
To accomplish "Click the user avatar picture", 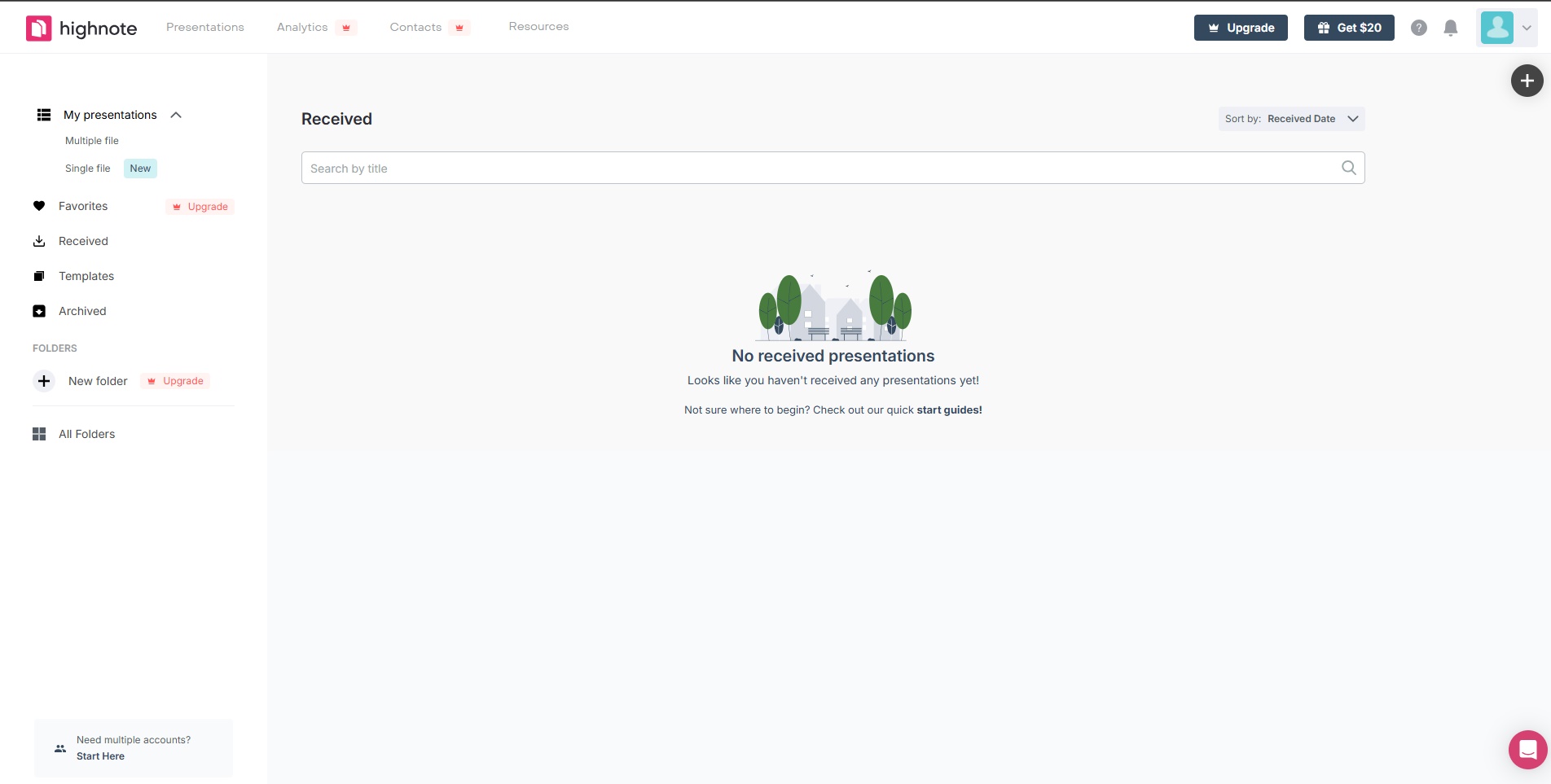I will (1496, 28).
